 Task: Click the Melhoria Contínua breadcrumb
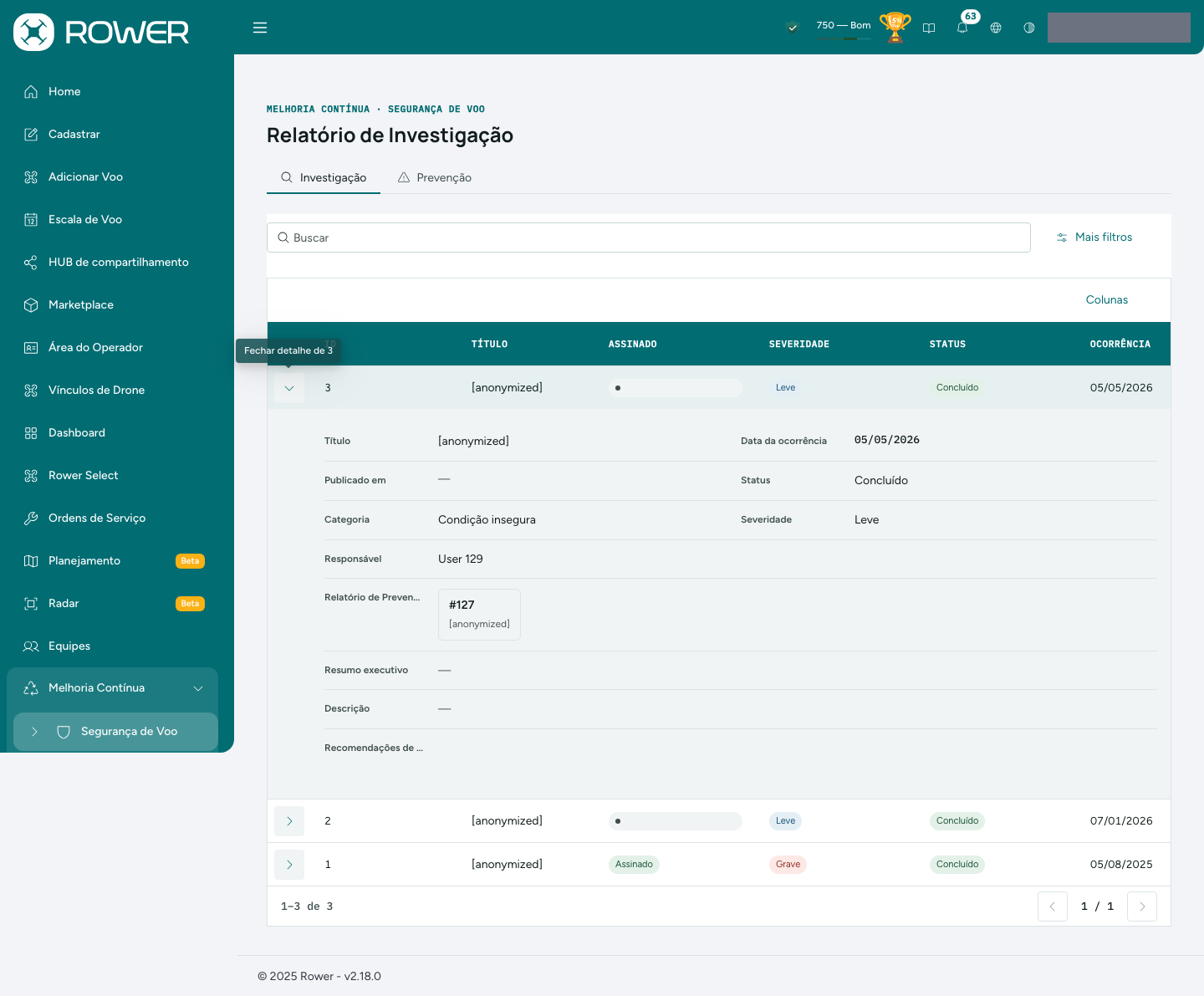point(318,110)
